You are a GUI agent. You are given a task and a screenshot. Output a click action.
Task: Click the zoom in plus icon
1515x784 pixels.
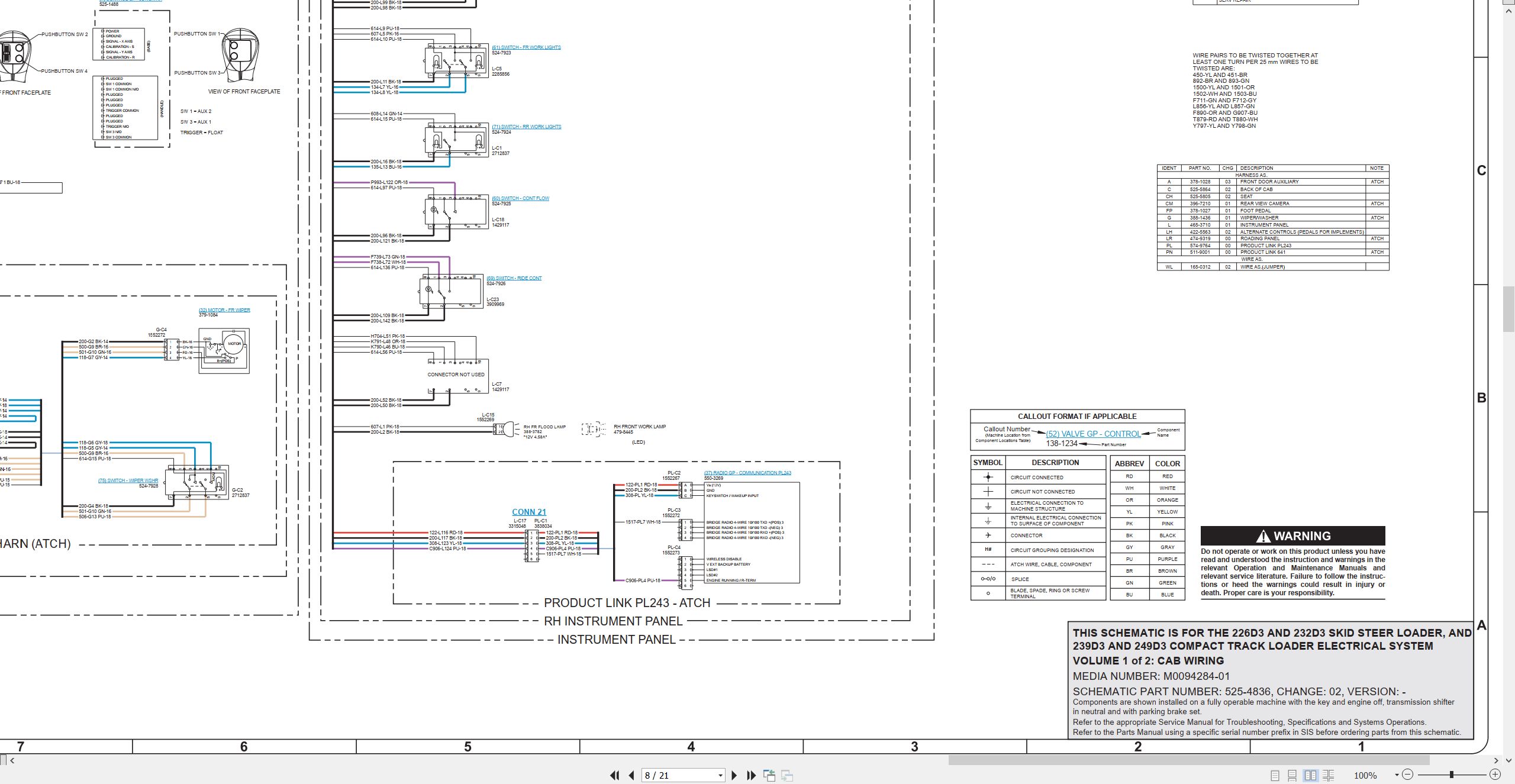pos(1495,775)
